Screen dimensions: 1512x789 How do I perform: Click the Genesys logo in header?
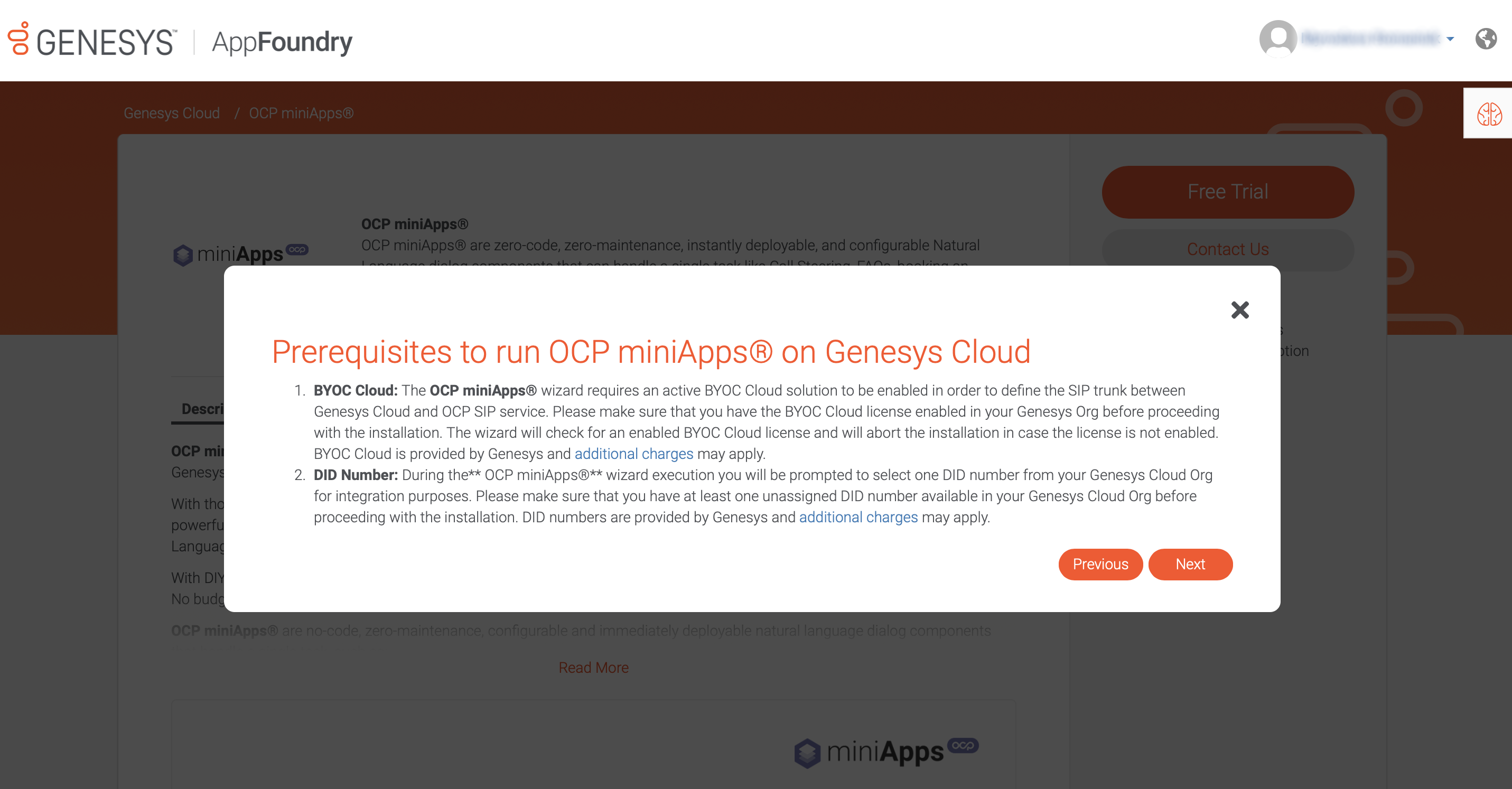tap(91, 40)
